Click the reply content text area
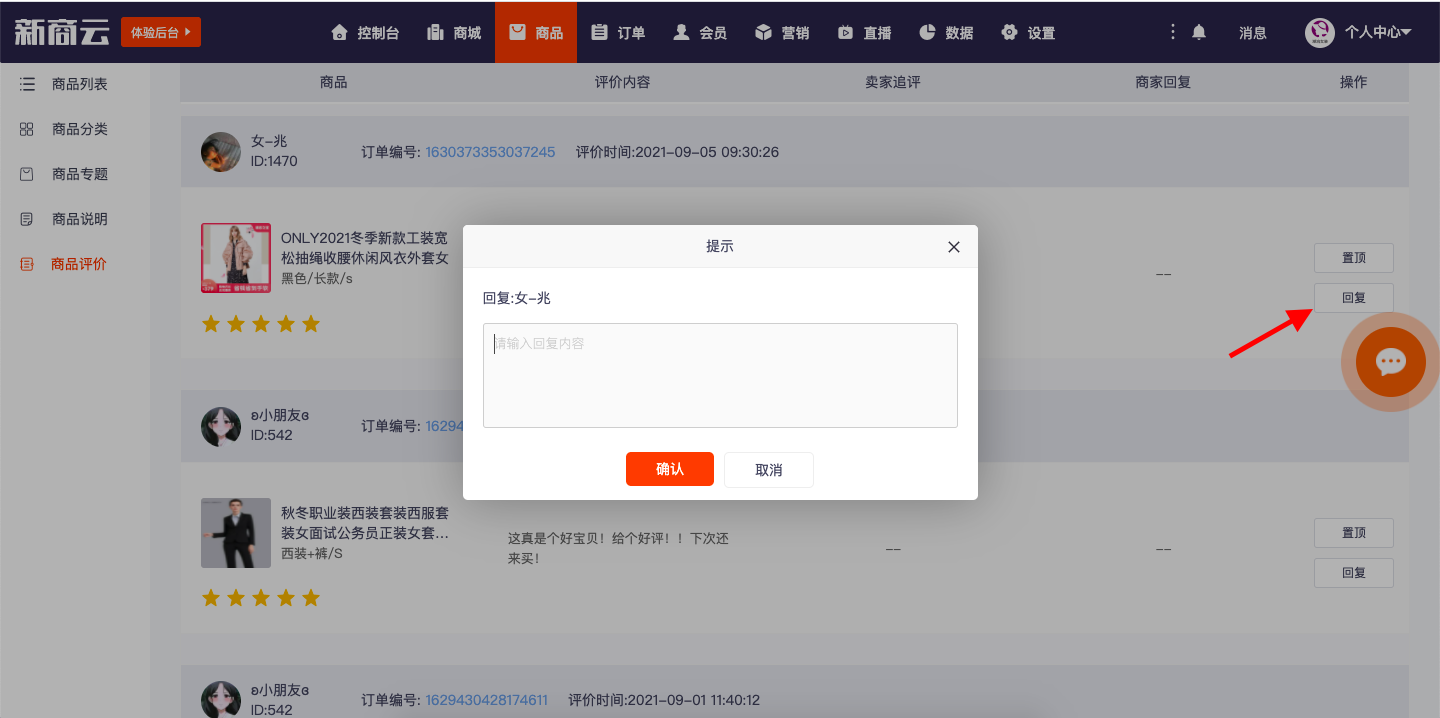The width and height of the screenshot is (1440, 718). point(720,375)
